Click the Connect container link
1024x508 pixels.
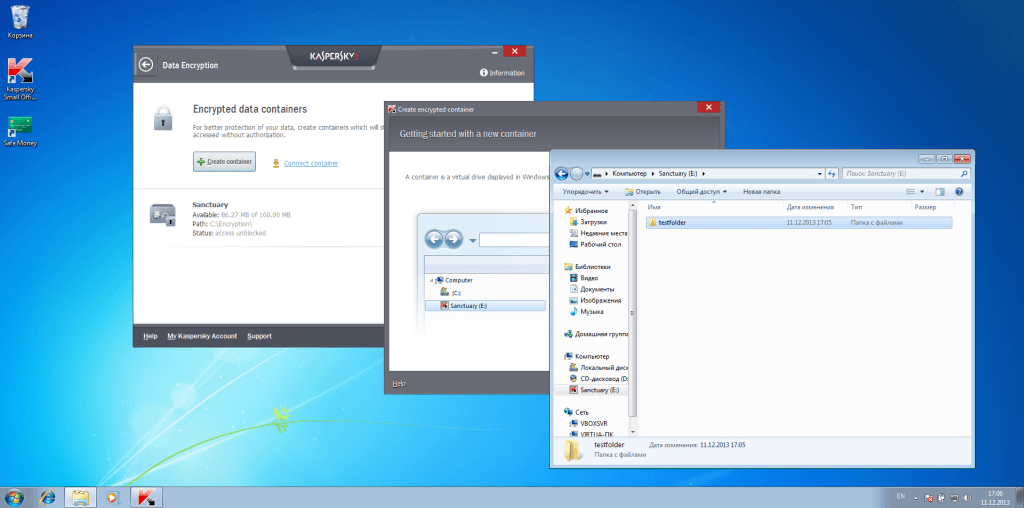coord(310,163)
